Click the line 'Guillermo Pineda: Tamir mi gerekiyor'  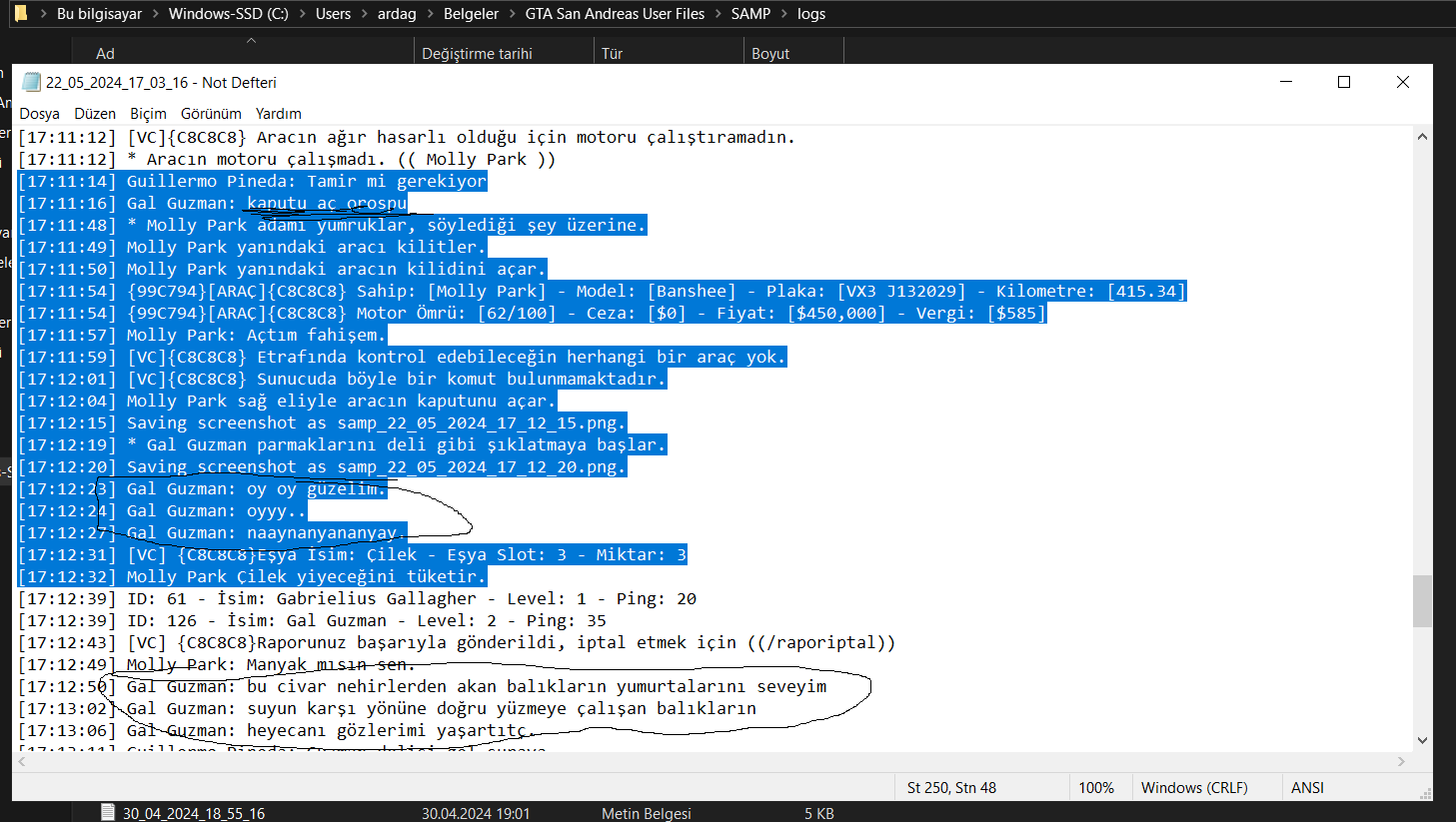pyautogui.click(x=253, y=181)
